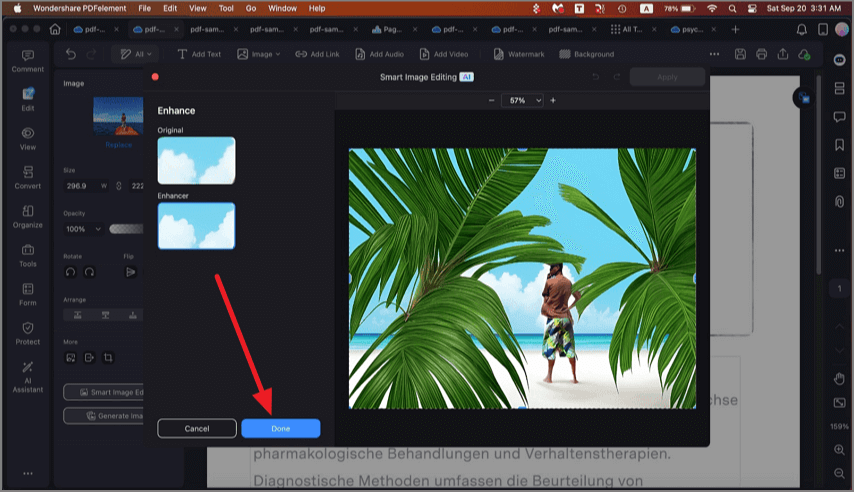Click the Done button
This screenshot has width=854, height=492.
(x=280, y=428)
